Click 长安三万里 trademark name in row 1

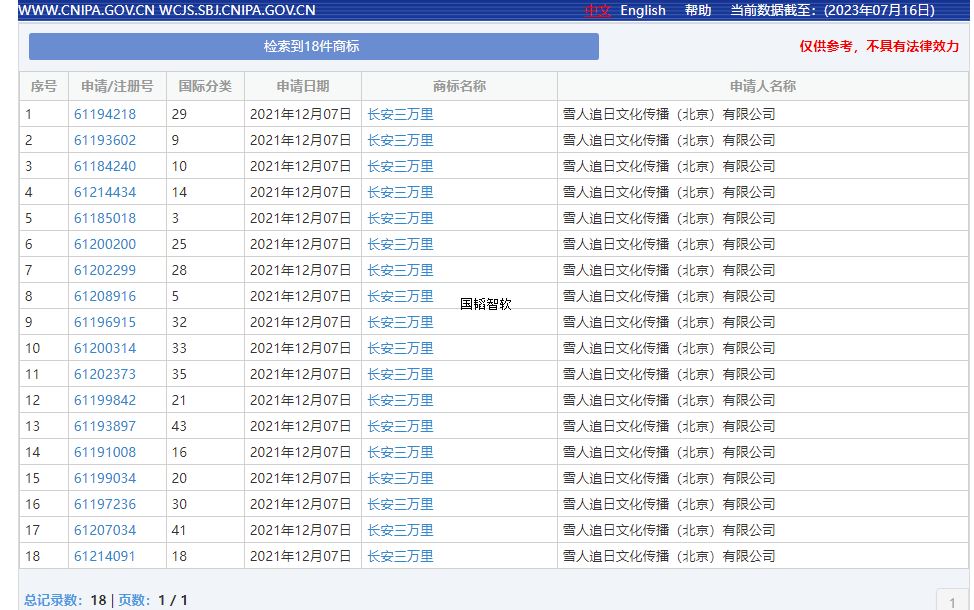tap(400, 114)
